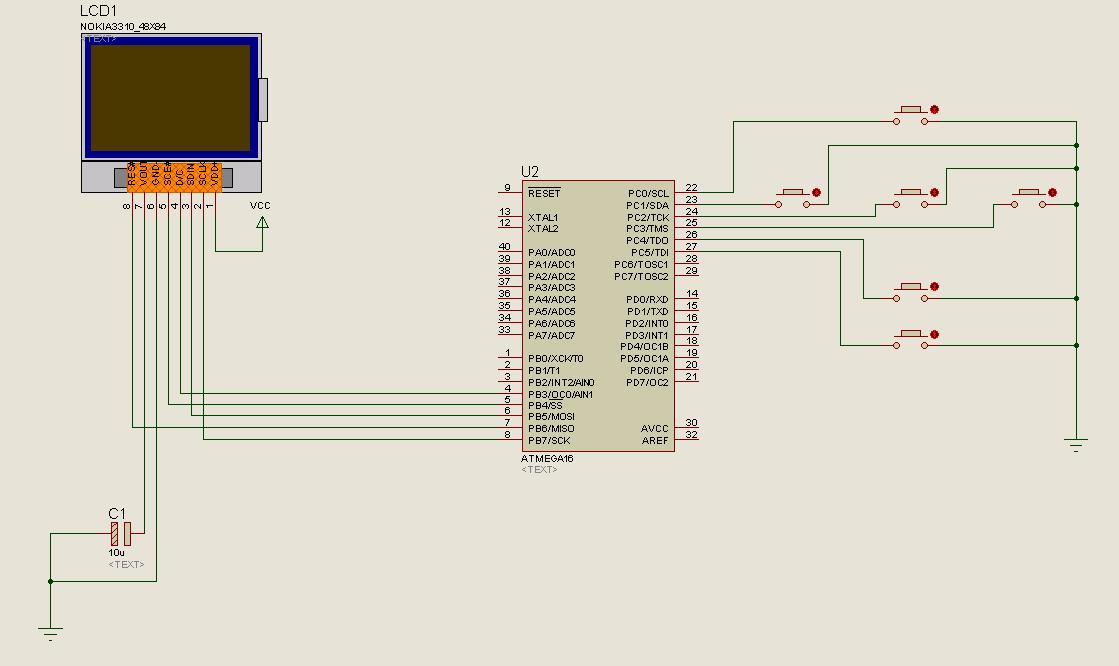The image size is (1119, 666).
Task: Click the push button wired to PC4/TDO
Action: (911, 293)
